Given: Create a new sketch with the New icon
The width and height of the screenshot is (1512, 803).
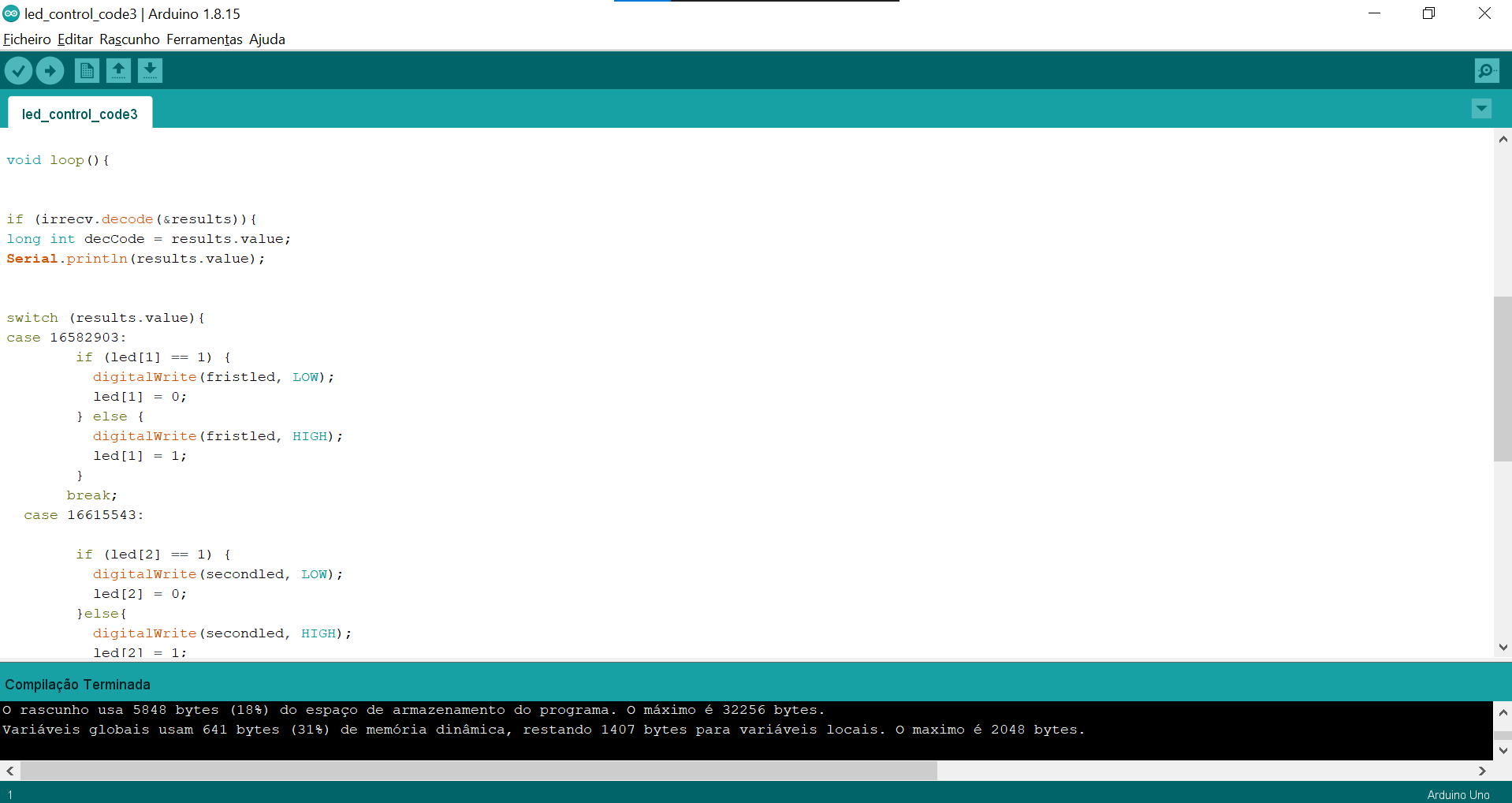Looking at the screenshot, I should click(87, 71).
